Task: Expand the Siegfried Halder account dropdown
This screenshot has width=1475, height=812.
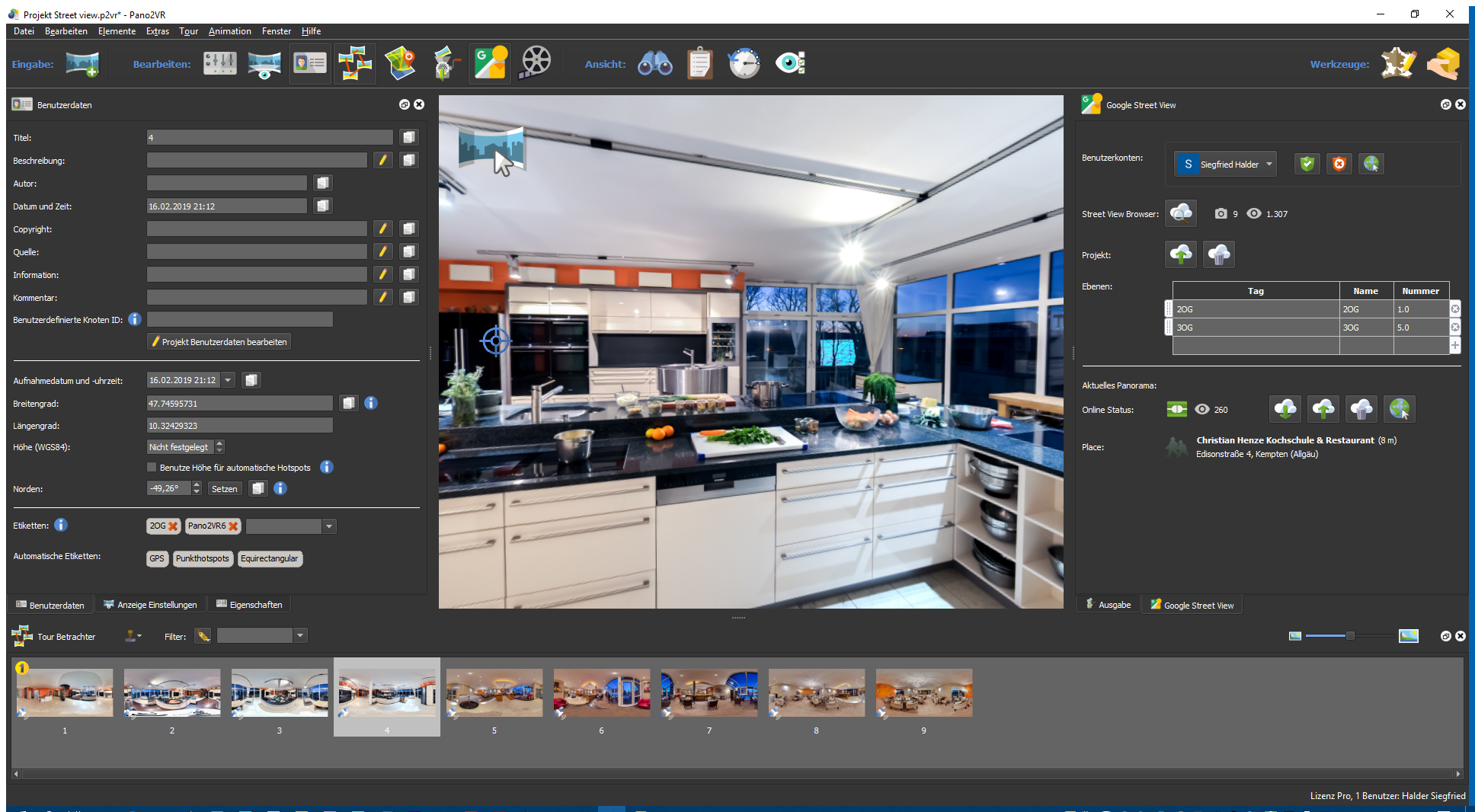Action: point(1269,165)
